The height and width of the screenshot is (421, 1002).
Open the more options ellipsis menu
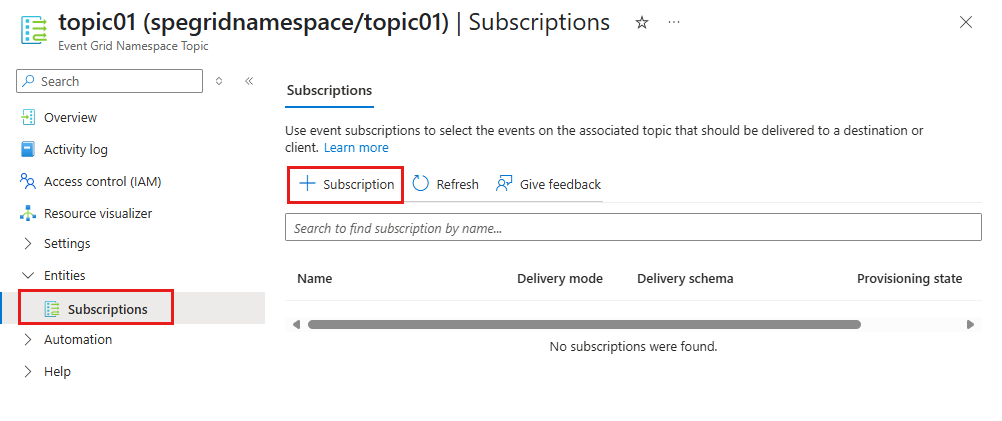click(x=674, y=22)
